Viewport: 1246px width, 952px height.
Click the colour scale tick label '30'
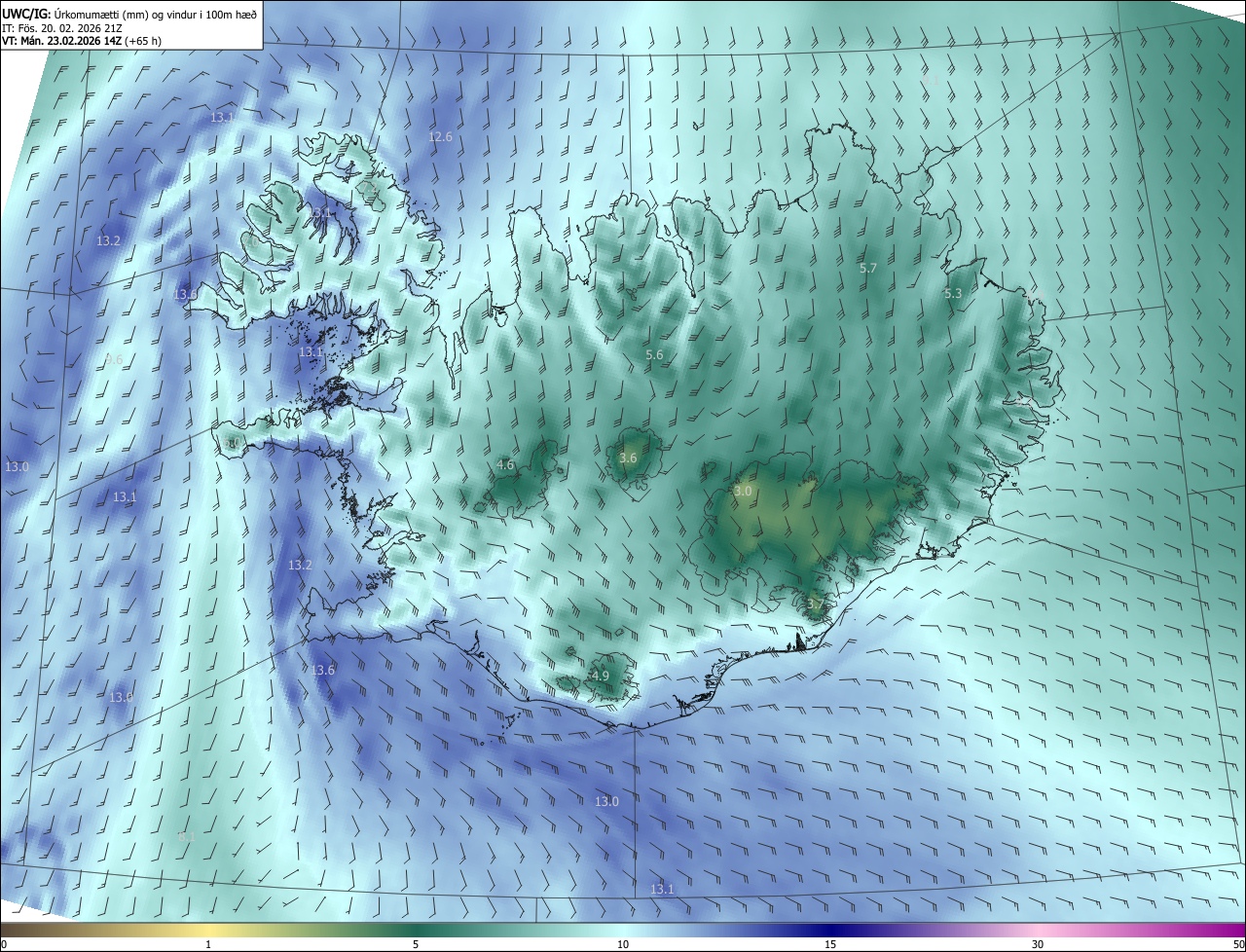pyautogui.click(x=1038, y=944)
